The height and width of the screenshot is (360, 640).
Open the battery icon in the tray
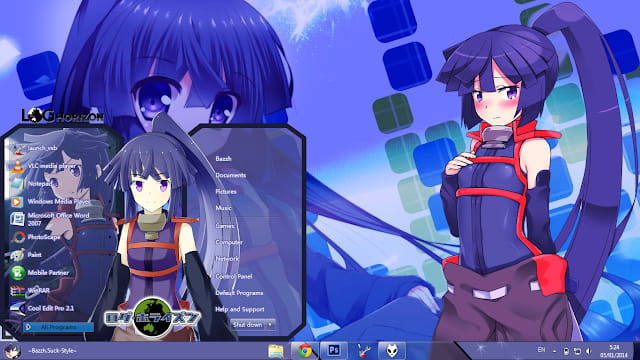(566, 351)
